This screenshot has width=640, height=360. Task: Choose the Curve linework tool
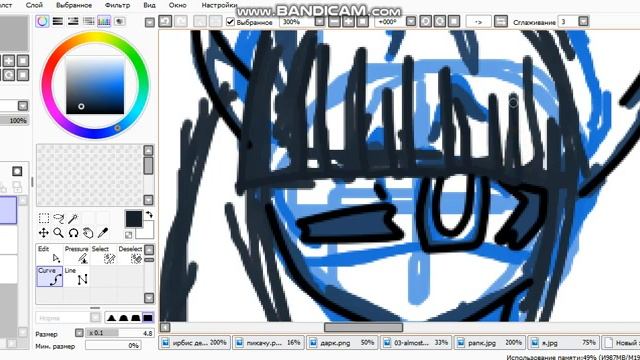[x=49, y=276]
